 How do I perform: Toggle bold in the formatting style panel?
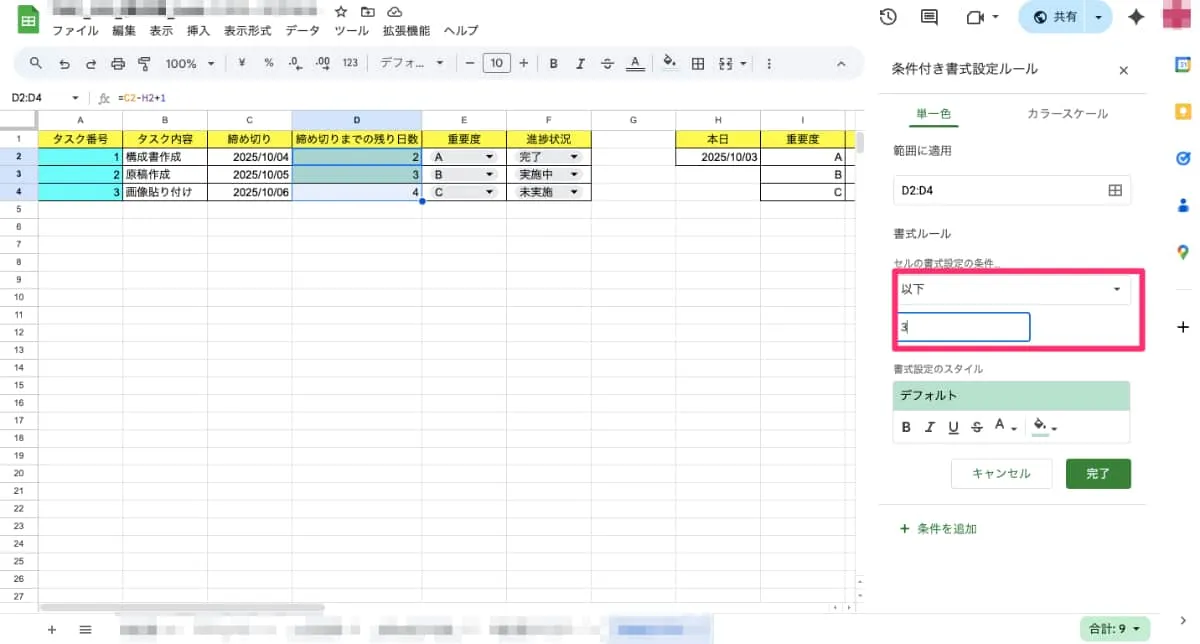905,427
